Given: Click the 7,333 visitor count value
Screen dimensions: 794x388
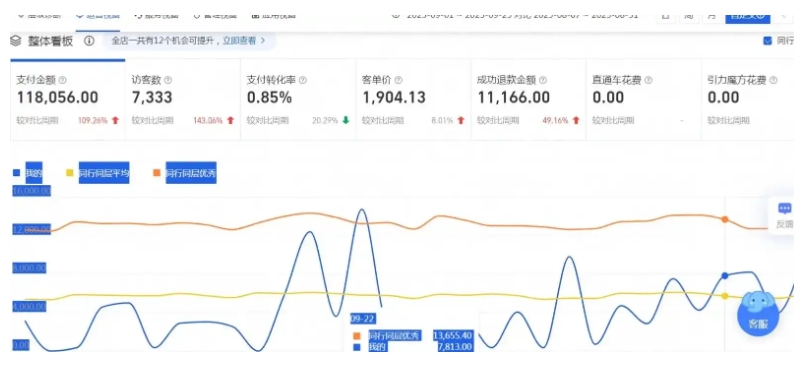Looking at the screenshot, I should pos(152,98).
